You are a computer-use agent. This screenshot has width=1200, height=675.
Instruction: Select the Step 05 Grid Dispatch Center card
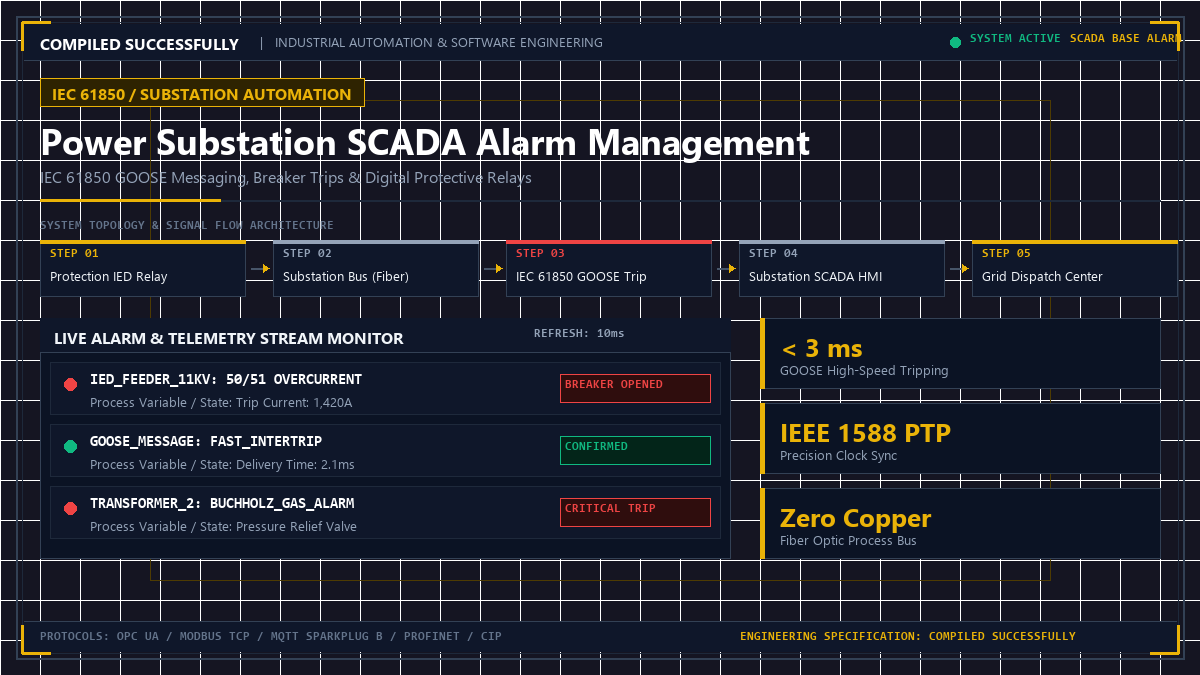[1074, 268]
